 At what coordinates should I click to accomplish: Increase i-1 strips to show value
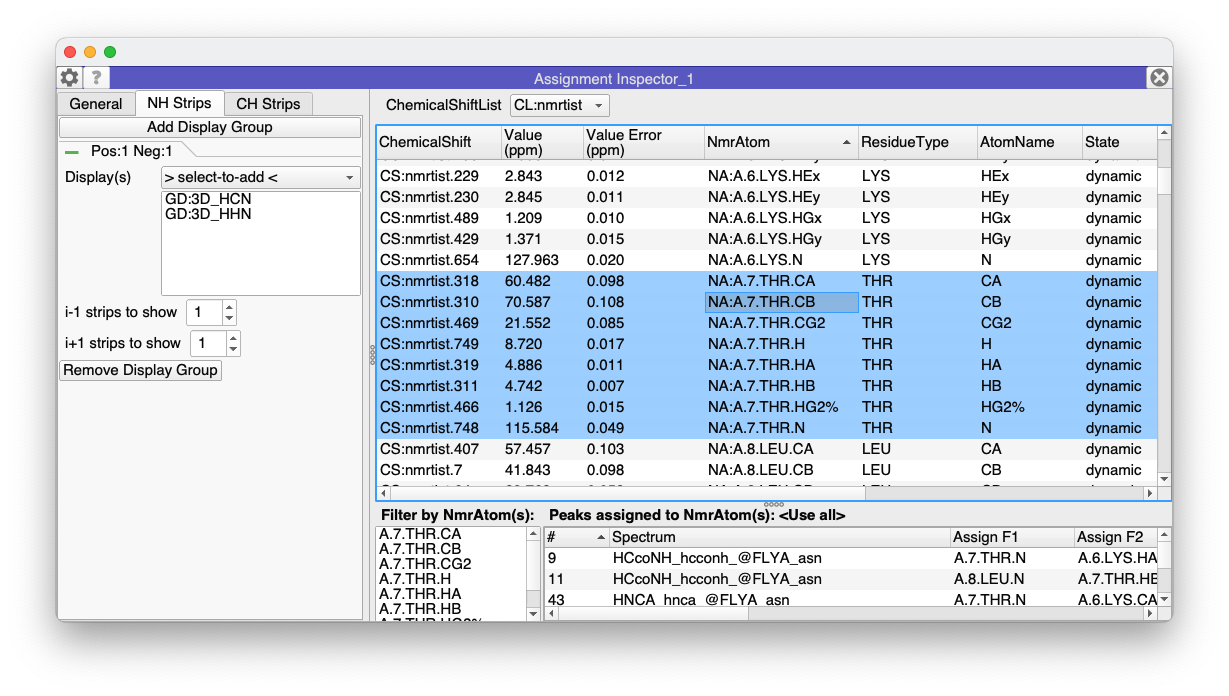pyautogui.click(x=230, y=307)
